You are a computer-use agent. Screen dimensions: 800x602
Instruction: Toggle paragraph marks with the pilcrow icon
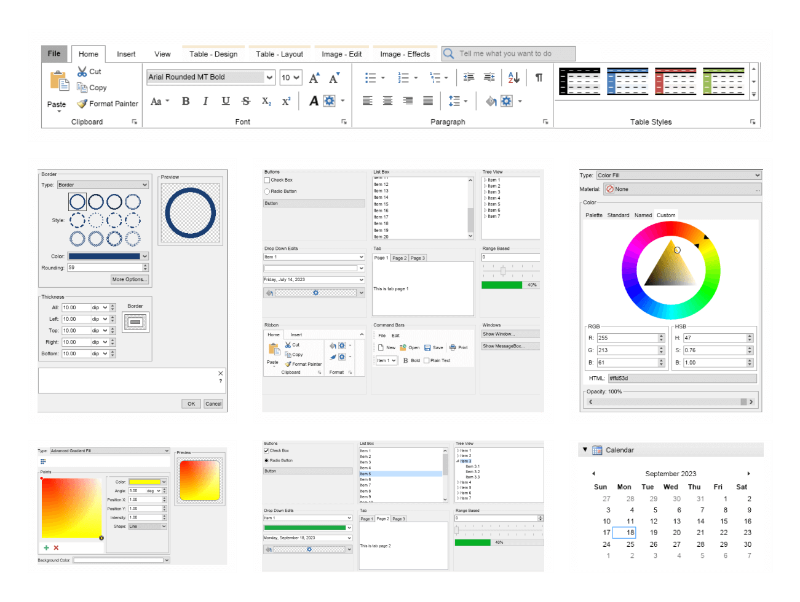pos(539,78)
